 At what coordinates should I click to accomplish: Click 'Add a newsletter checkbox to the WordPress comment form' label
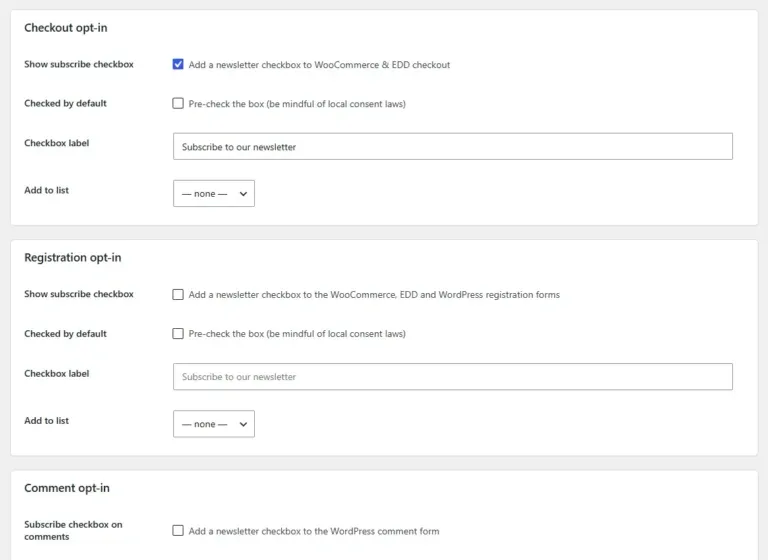tap(314, 531)
